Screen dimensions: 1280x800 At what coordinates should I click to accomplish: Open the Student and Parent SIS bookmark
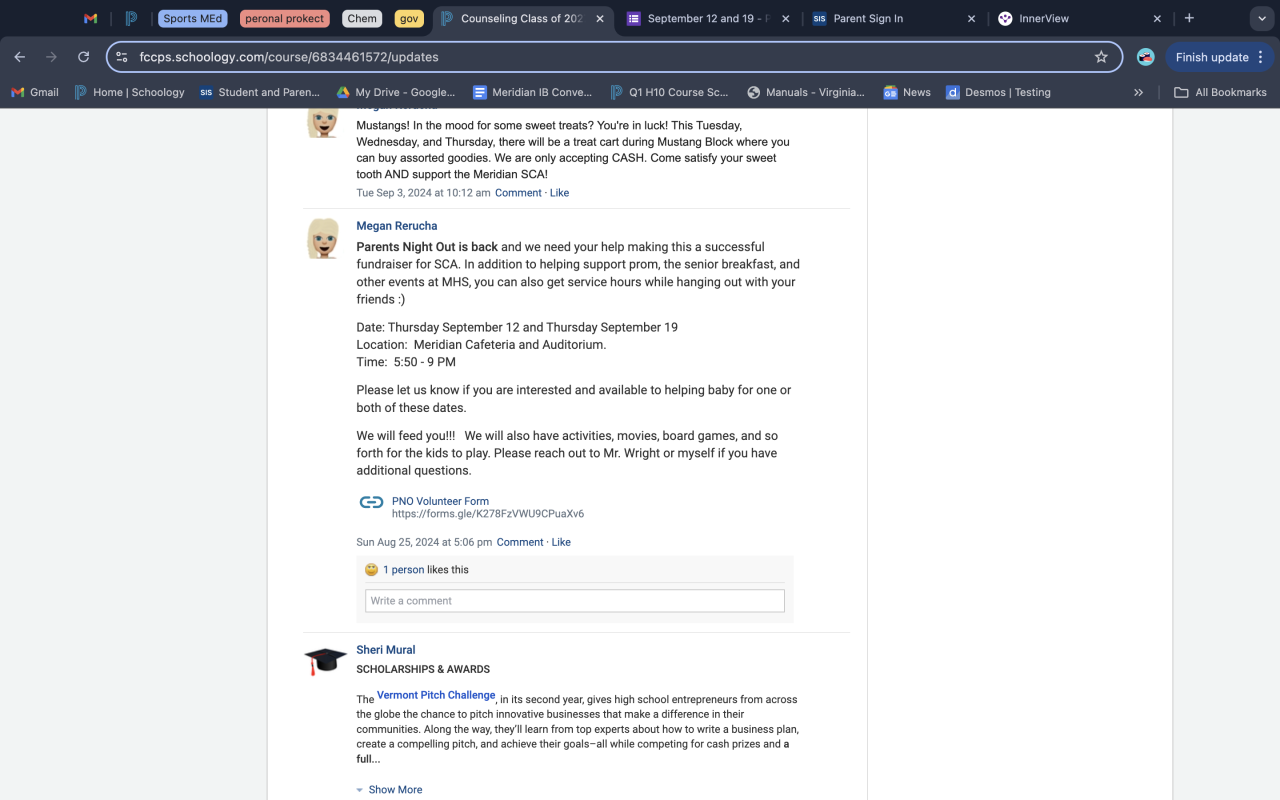coord(260,92)
